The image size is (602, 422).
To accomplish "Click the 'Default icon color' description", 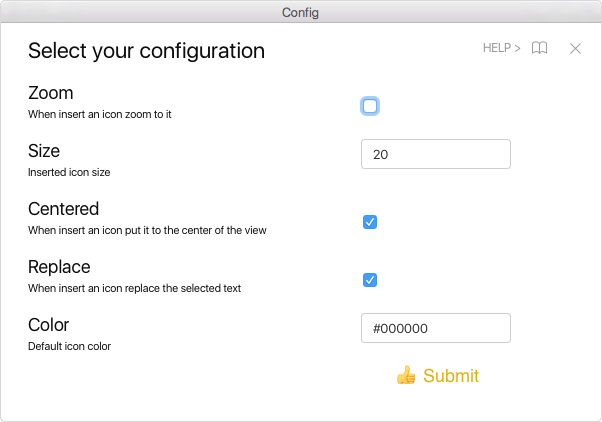I will pos(69,346).
